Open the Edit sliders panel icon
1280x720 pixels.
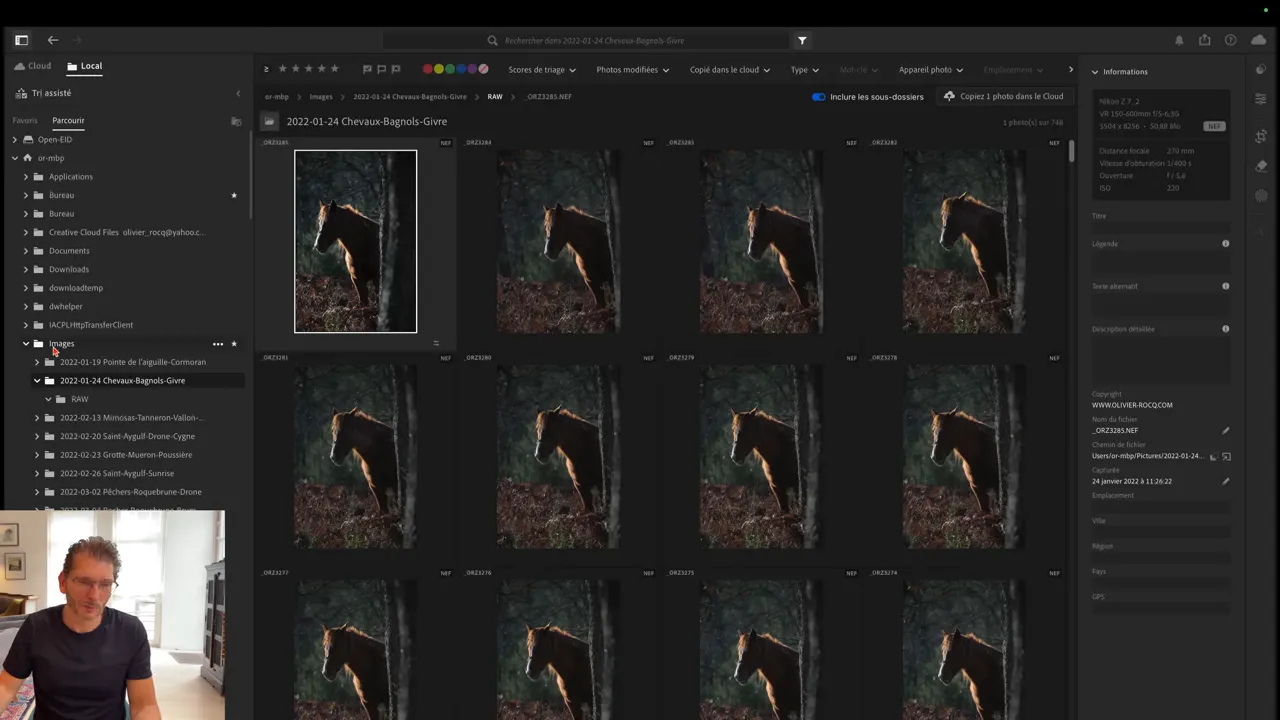pos(1260,99)
